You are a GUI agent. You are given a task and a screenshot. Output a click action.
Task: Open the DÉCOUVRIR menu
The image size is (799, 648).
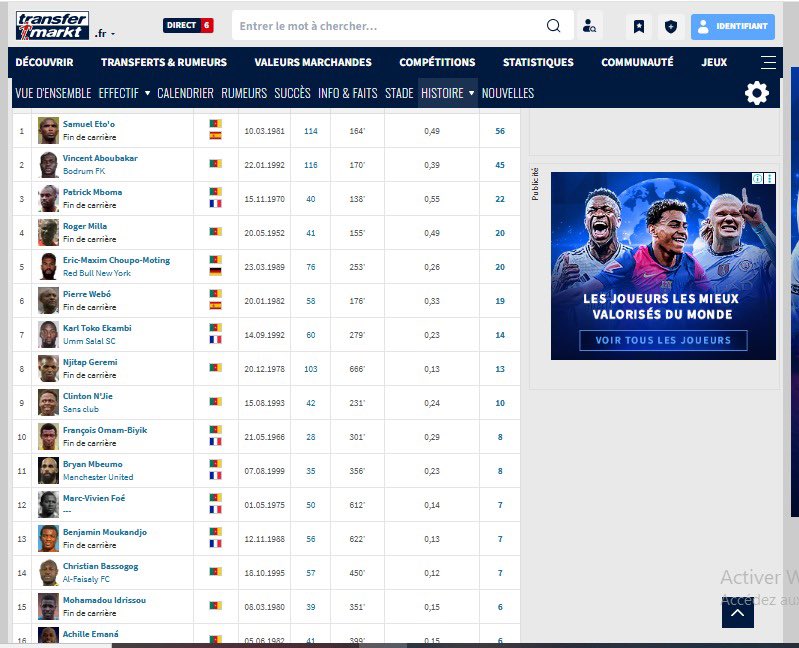44,62
